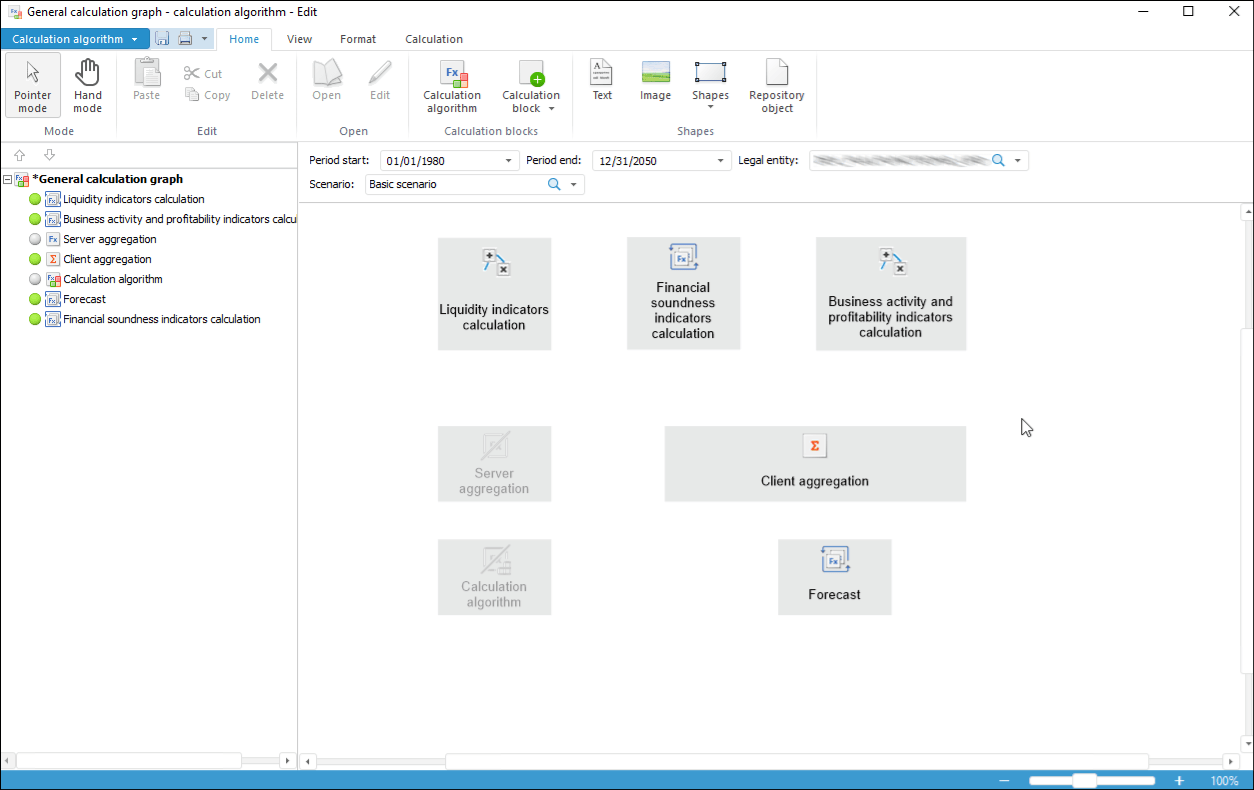Image resolution: width=1254 pixels, height=790 pixels.
Task: Select the Client aggregation block on canvas
Action: point(815,464)
